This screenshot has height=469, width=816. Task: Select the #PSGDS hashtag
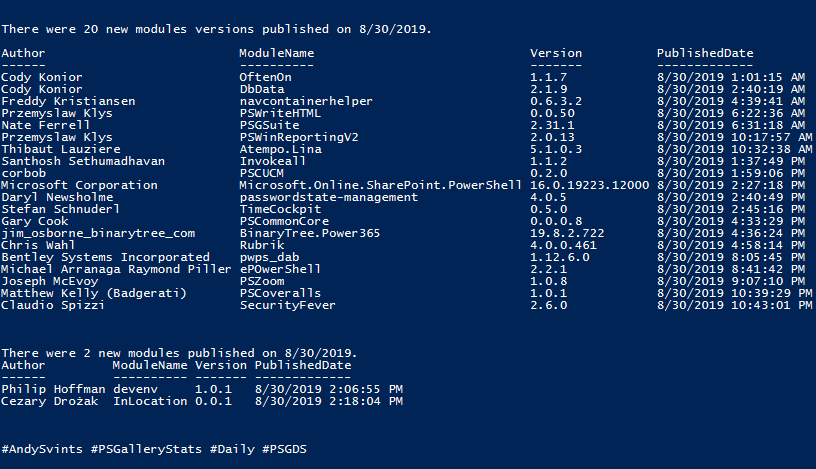coord(284,449)
